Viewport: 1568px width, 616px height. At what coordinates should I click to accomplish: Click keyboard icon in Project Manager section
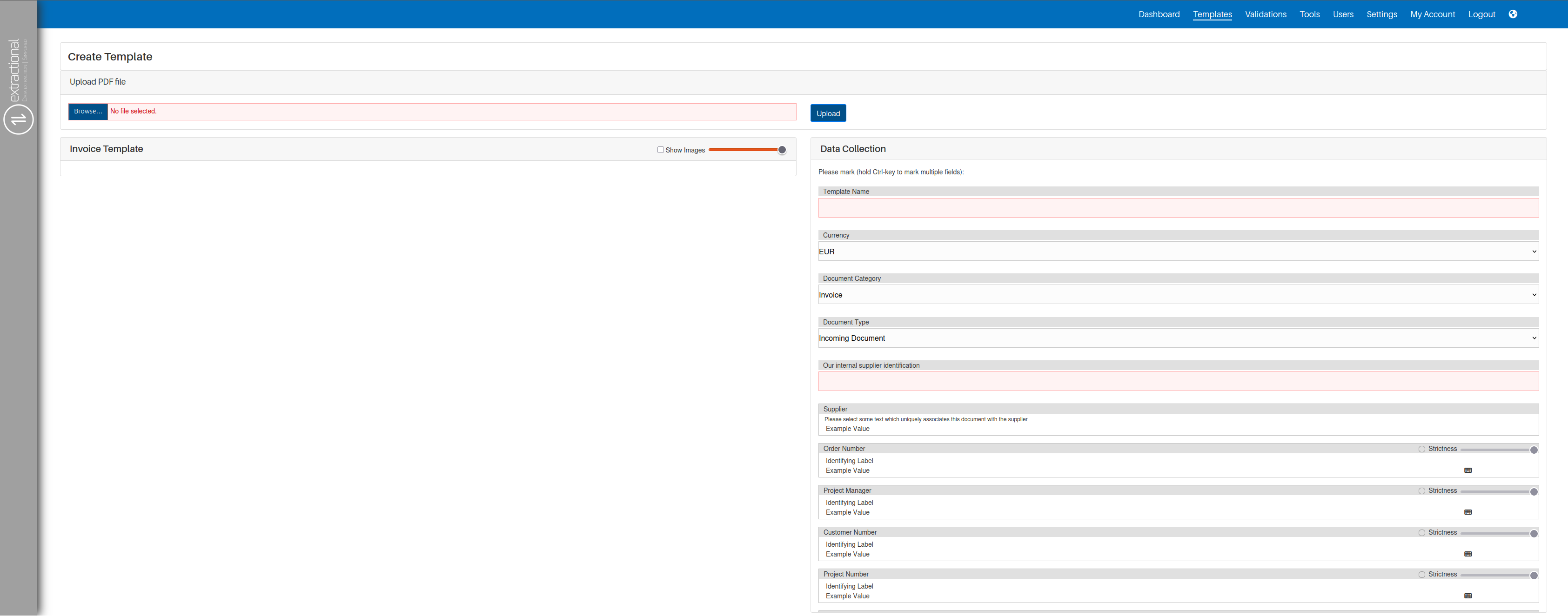pos(1467,512)
